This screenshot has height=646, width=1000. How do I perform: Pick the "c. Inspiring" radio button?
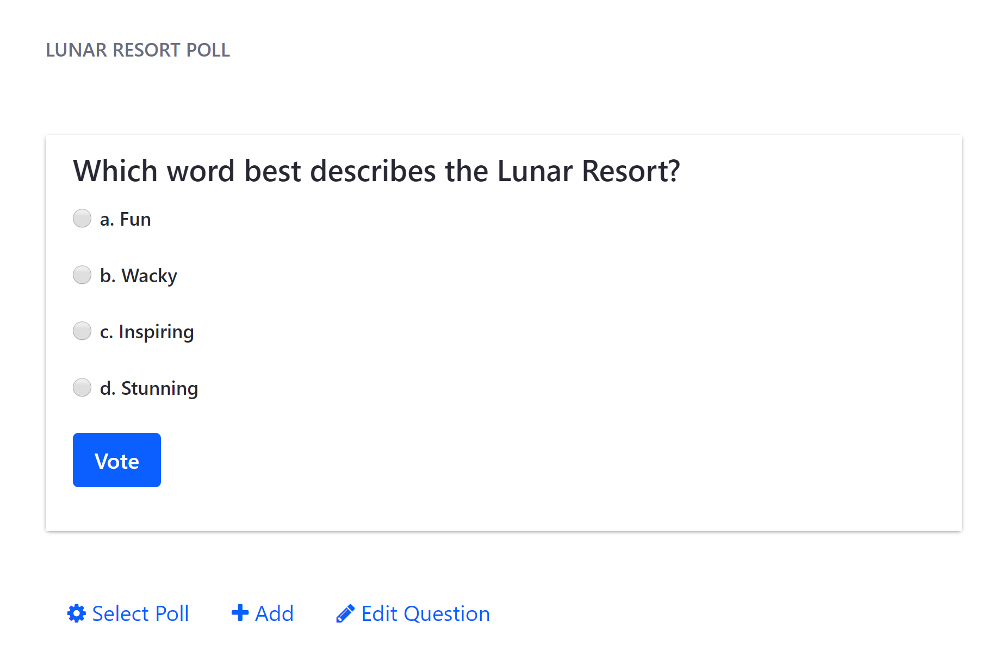point(82,331)
